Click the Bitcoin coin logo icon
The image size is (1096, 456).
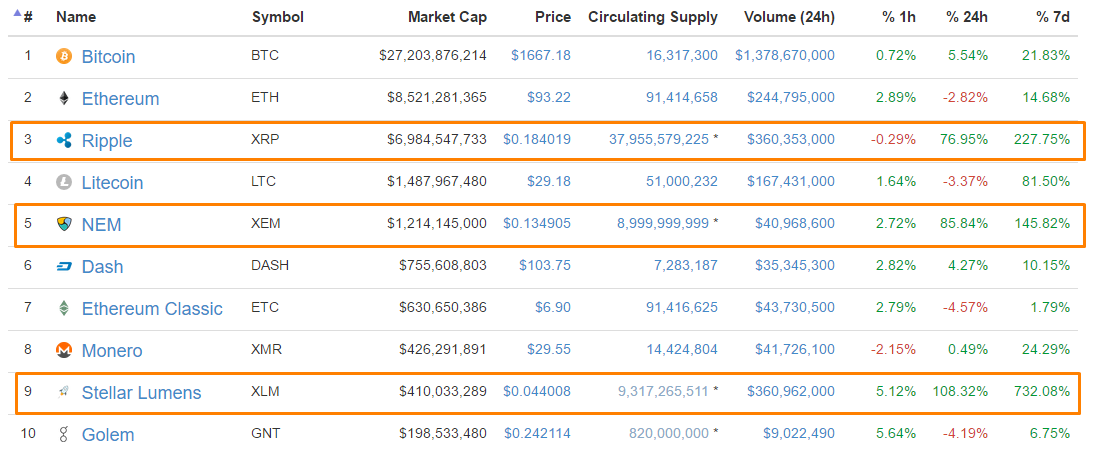point(64,56)
